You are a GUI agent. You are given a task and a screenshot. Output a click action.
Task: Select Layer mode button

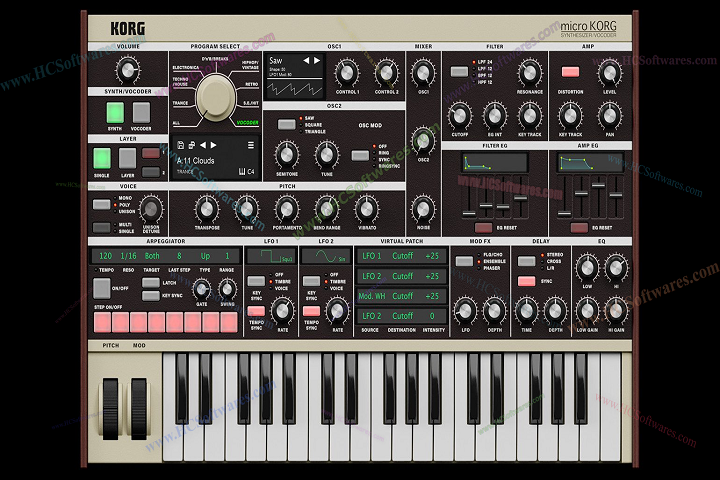coord(128,158)
